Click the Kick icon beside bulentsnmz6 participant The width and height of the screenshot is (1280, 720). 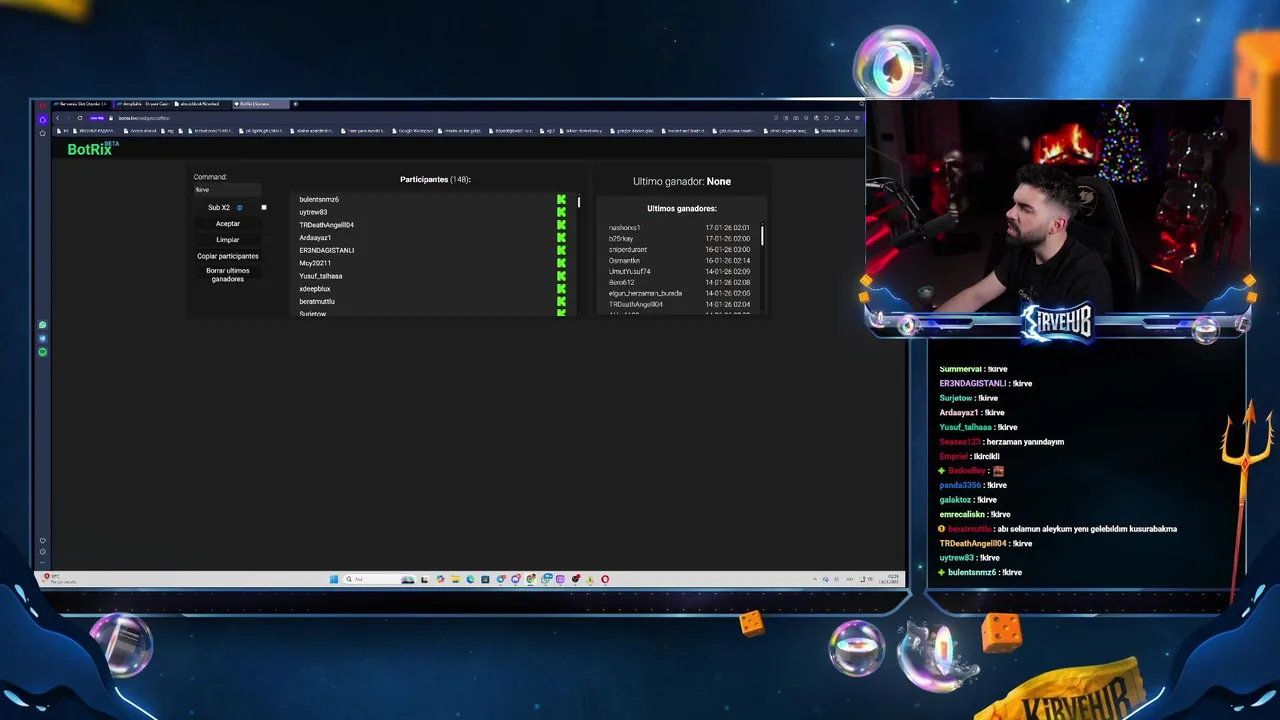(561, 200)
